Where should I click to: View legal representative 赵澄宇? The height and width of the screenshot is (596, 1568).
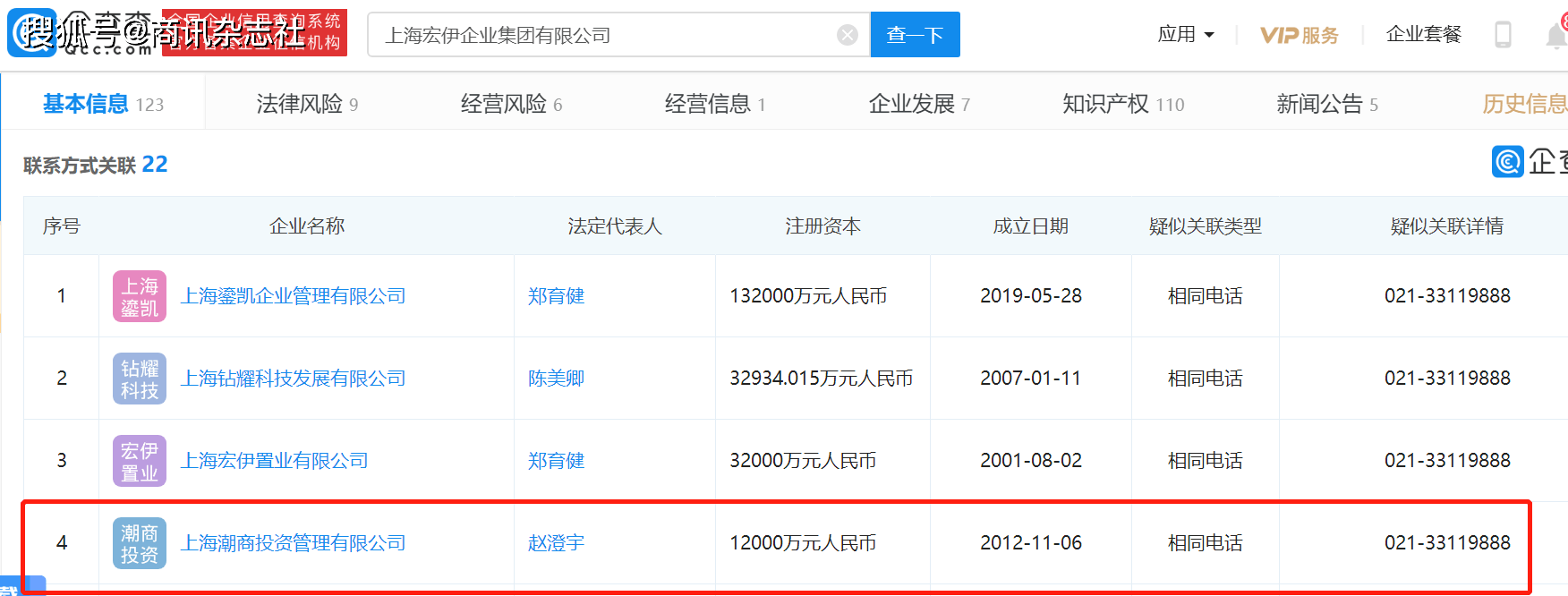pos(556,543)
